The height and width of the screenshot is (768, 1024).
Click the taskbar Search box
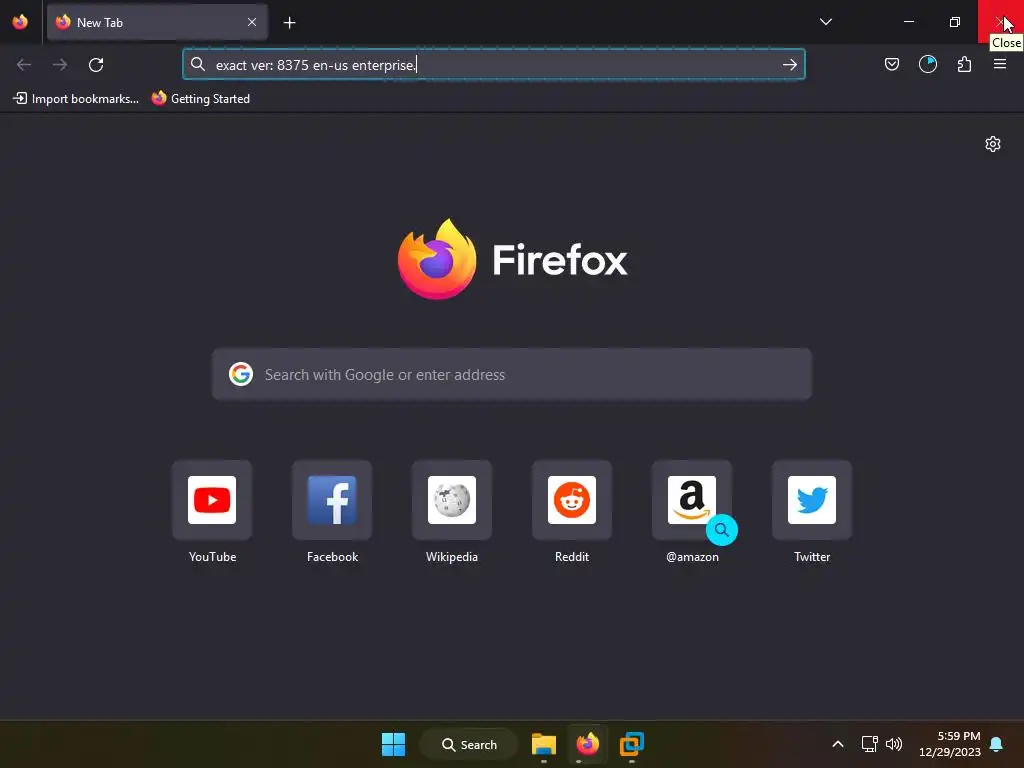tap(469, 744)
